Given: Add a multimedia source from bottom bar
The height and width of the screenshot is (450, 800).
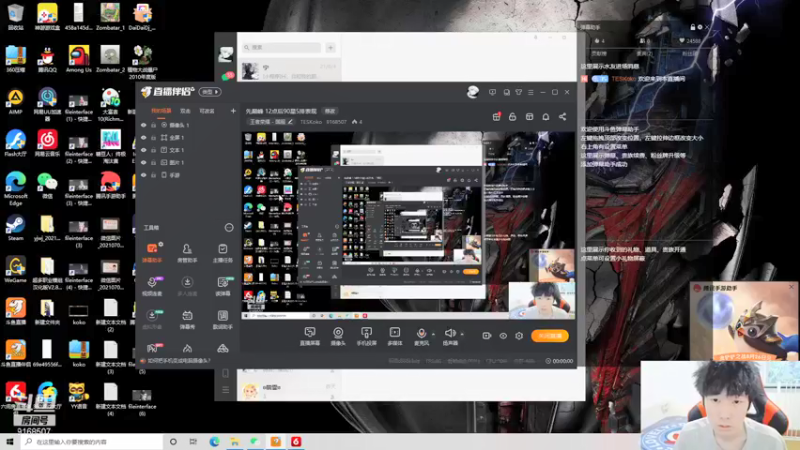Looking at the screenshot, I should tap(395, 336).
